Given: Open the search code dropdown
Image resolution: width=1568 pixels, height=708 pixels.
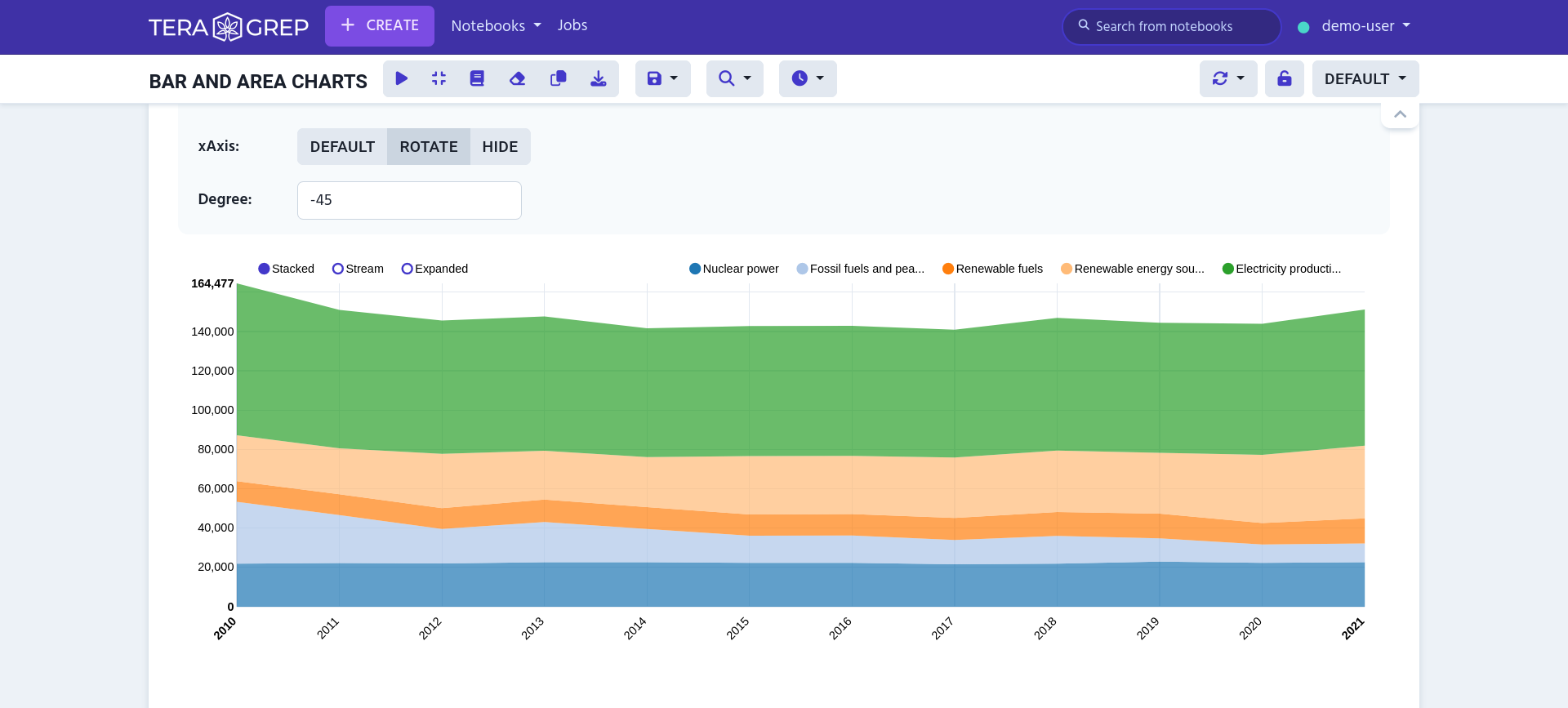Looking at the screenshot, I should [734, 78].
